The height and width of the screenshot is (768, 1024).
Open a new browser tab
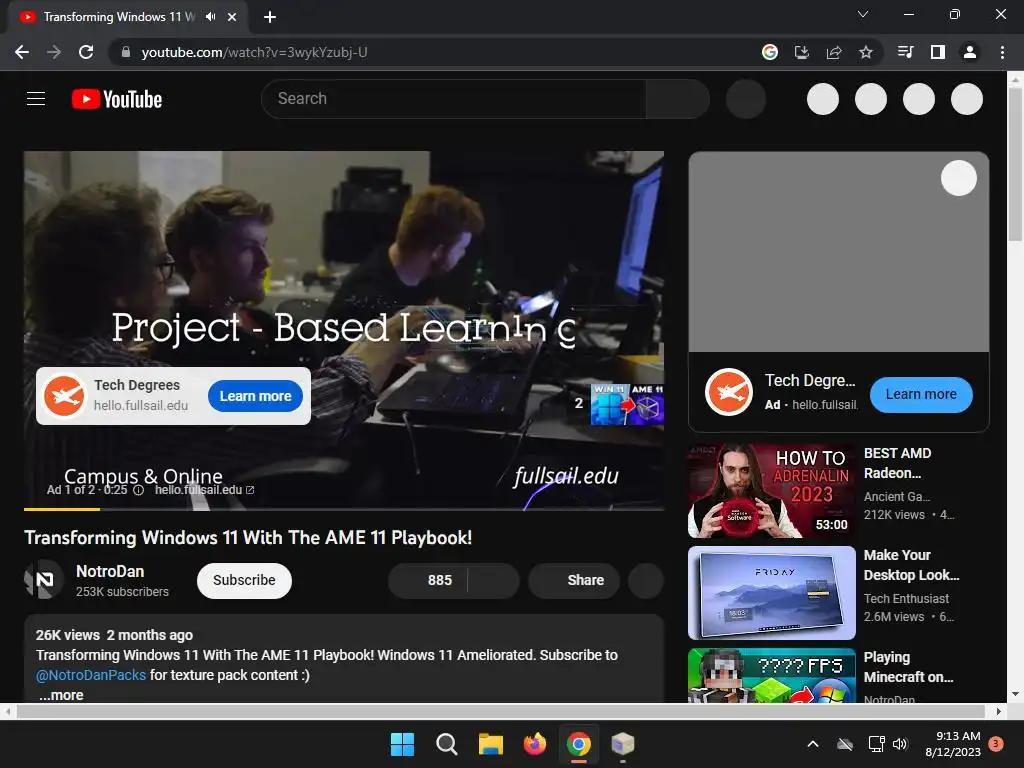click(x=270, y=17)
